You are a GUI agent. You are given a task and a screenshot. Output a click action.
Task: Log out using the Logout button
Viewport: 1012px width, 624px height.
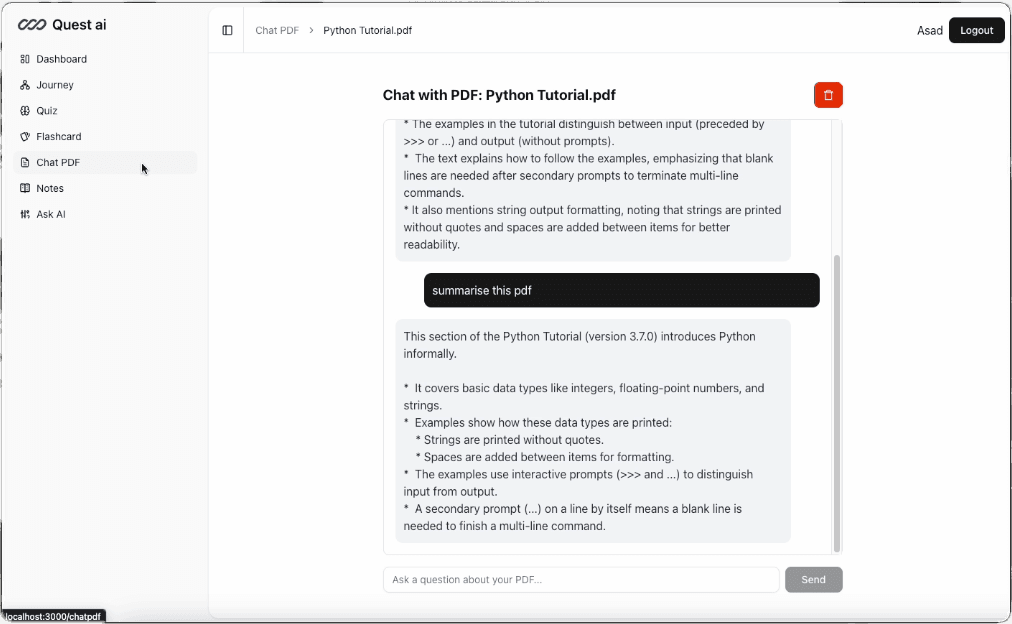click(976, 30)
